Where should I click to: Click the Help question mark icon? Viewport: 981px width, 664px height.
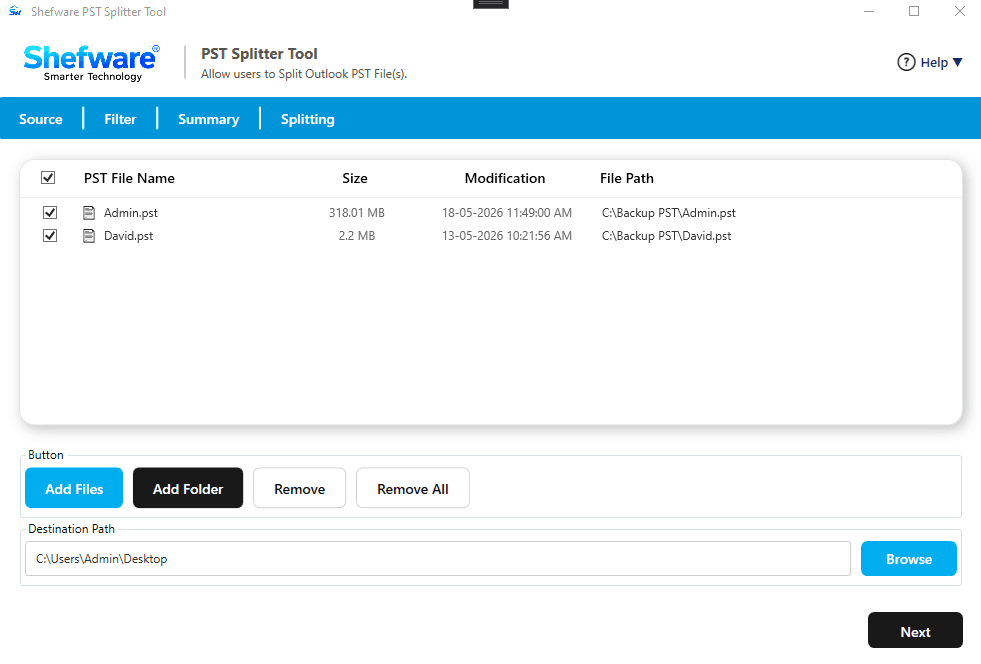[906, 63]
